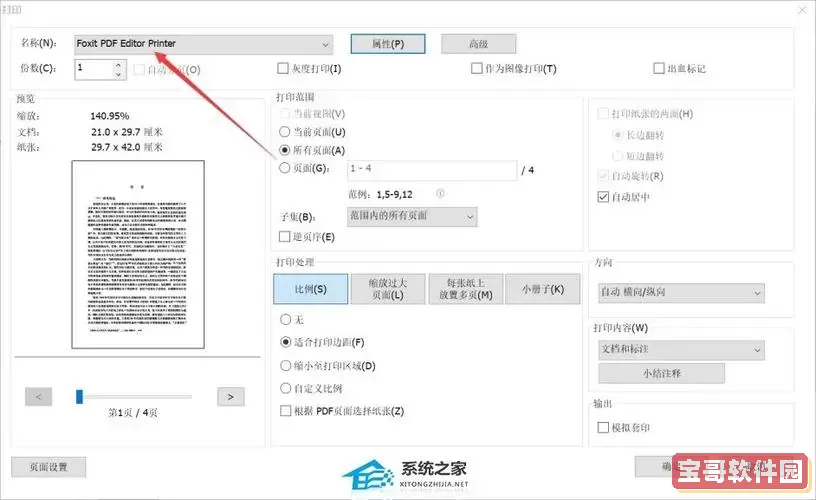The image size is (816, 500).
Task: Select the 页面(G) pages range radio
Action: (x=285, y=168)
